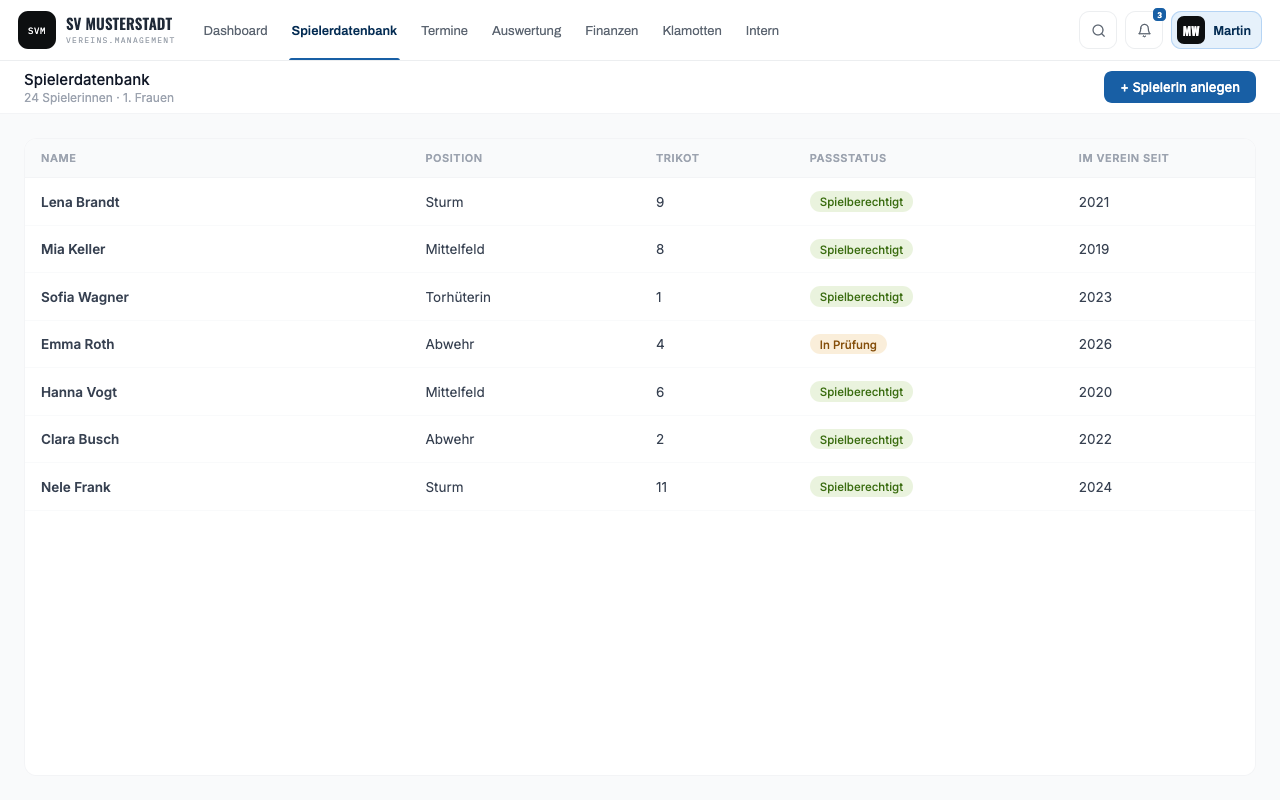Open Nele Frank's entry
1280x800 pixels.
pos(640,487)
